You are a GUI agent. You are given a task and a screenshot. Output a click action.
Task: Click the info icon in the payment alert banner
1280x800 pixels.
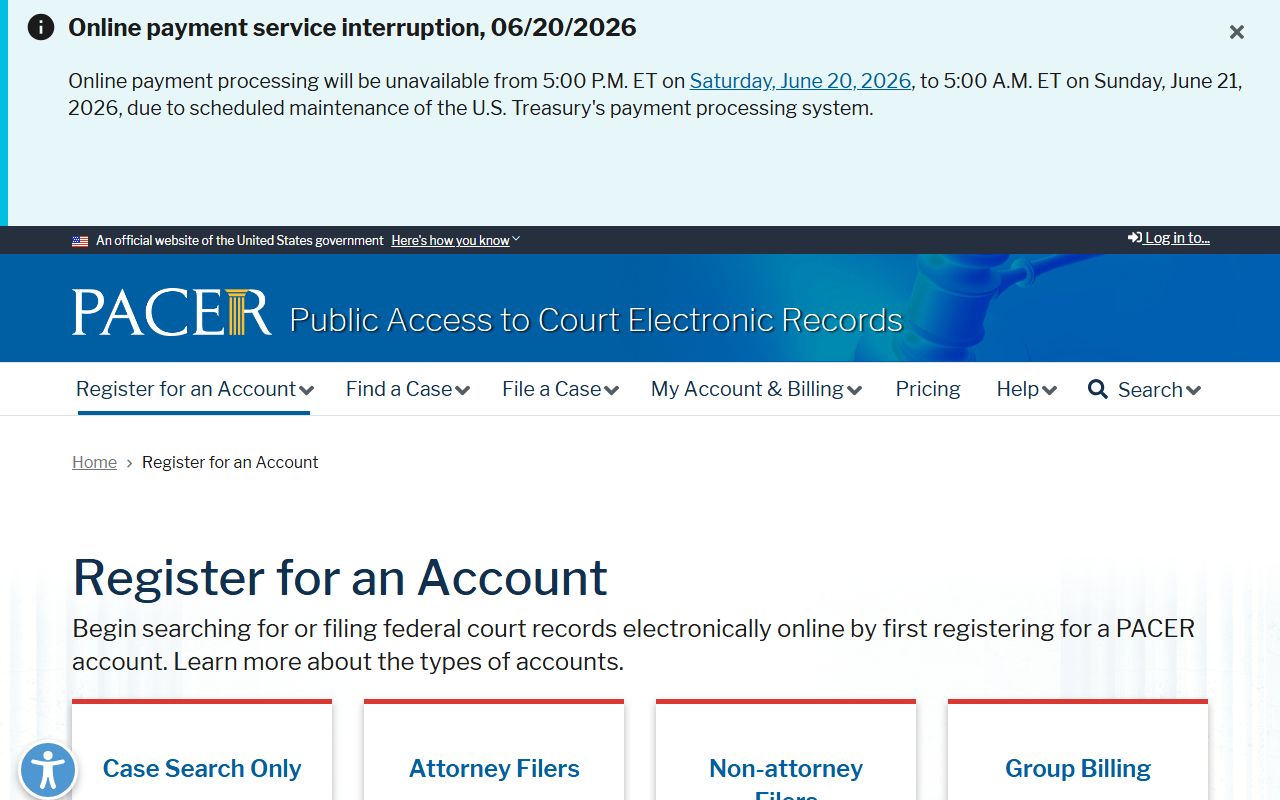(x=41, y=27)
